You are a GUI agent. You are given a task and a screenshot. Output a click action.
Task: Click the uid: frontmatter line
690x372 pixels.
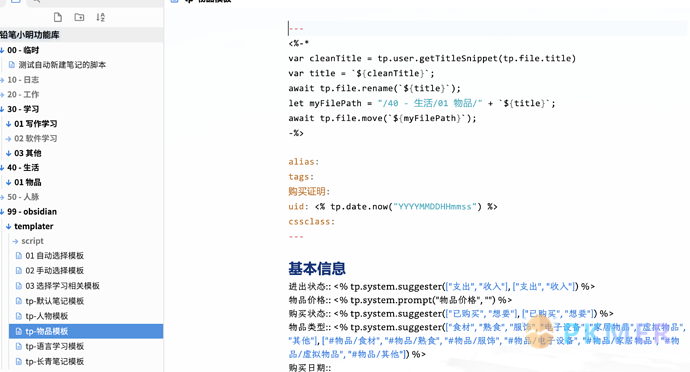click(x=393, y=206)
